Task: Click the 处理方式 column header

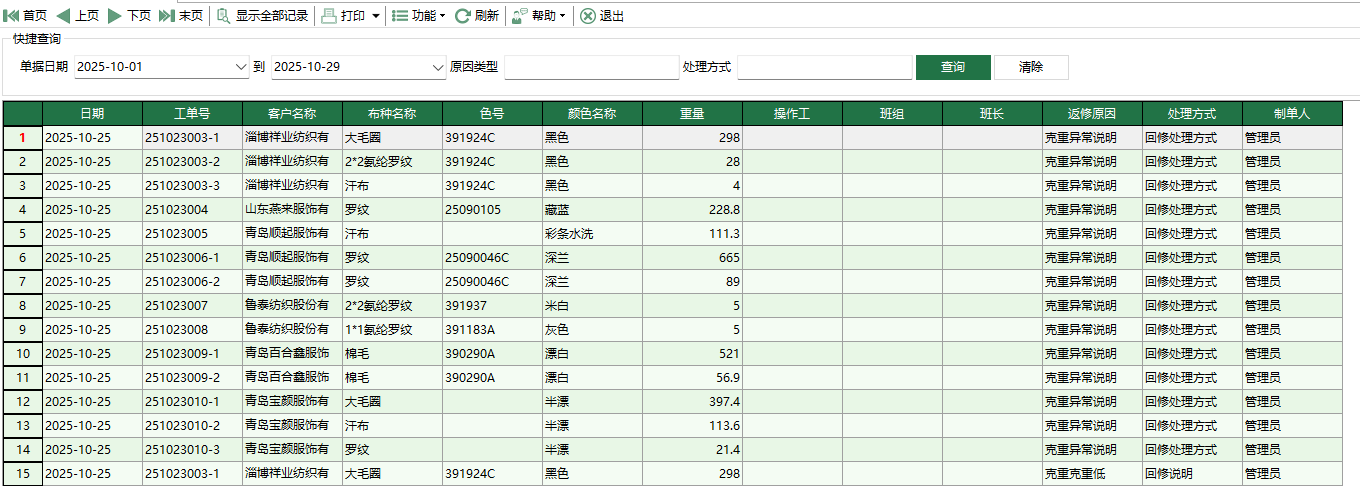Action: tap(1193, 113)
